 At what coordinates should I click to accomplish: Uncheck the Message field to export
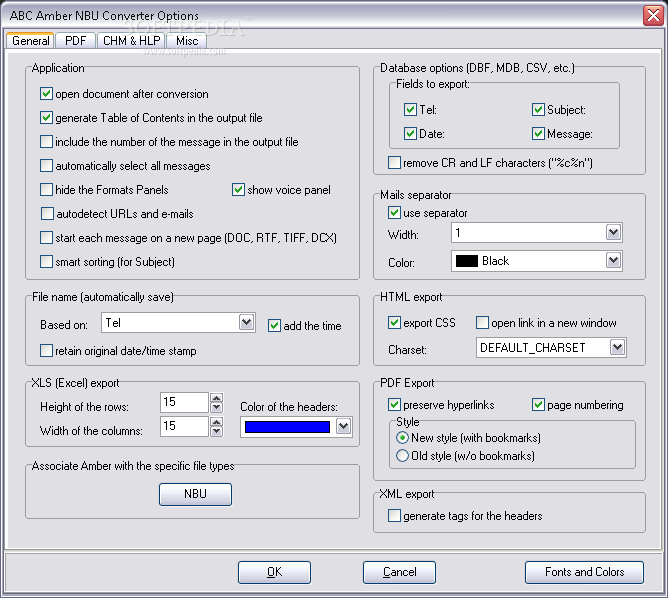538,134
